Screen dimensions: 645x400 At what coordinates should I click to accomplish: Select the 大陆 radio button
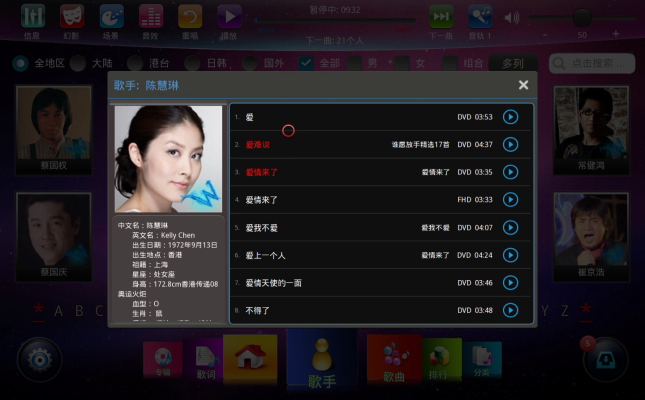(77, 63)
